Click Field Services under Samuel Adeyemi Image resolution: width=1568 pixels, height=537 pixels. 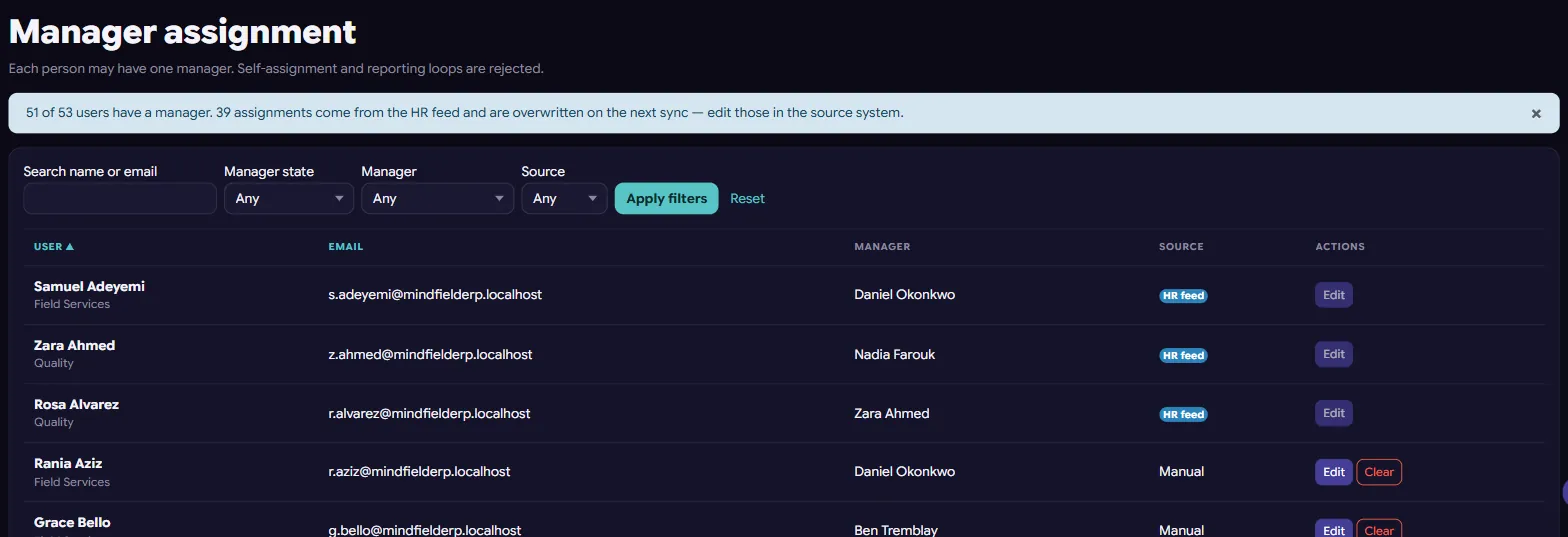pyautogui.click(x=72, y=304)
